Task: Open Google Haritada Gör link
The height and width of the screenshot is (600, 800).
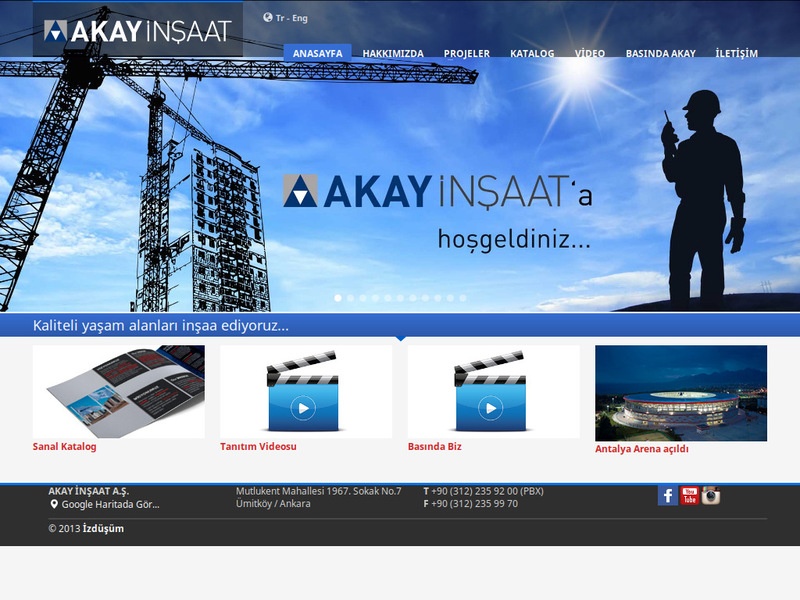Action: (x=110, y=504)
